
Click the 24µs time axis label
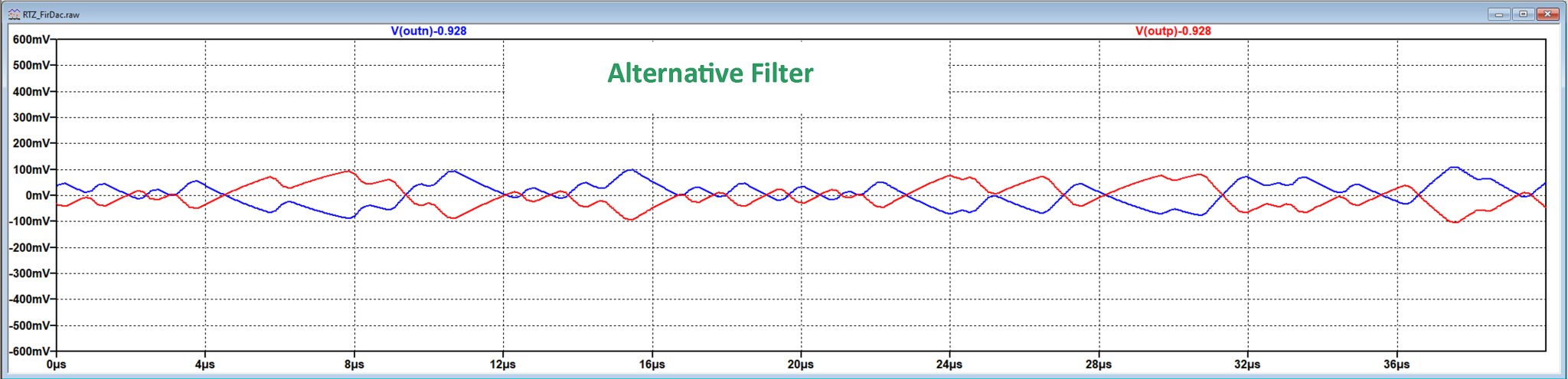[949, 364]
